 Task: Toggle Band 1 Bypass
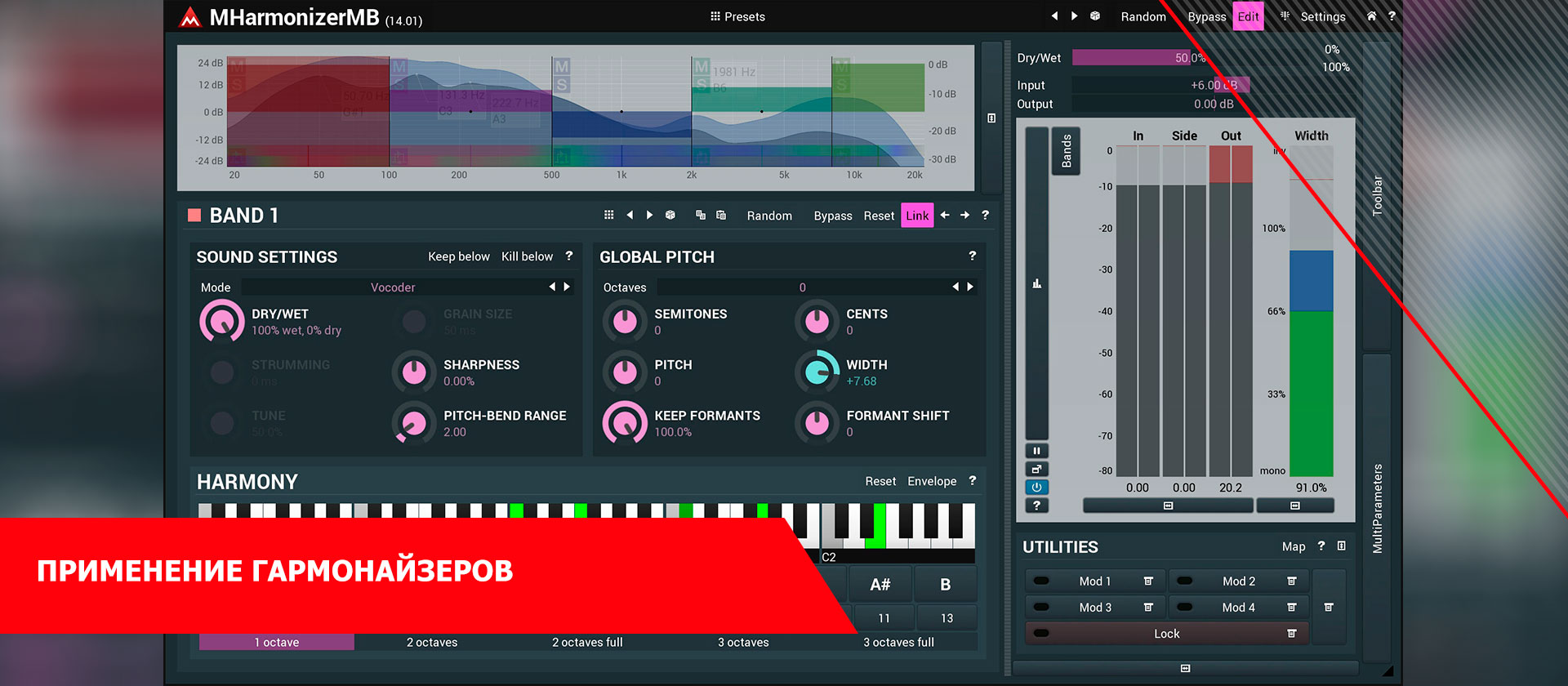click(x=832, y=216)
